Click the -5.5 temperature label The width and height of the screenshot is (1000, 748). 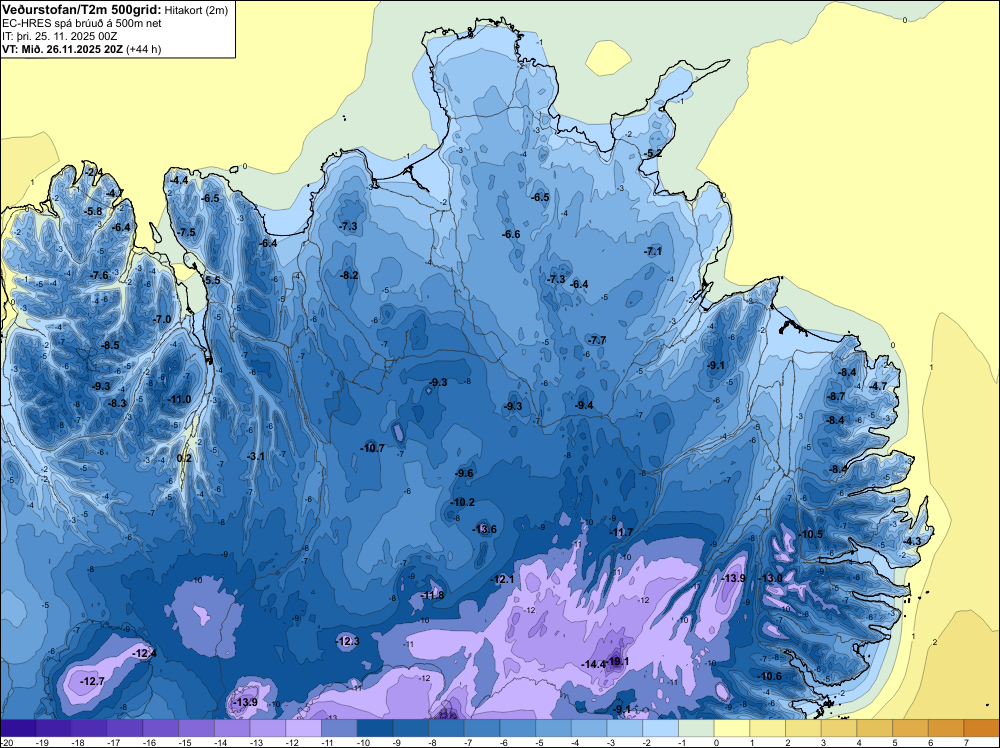(x=212, y=280)
